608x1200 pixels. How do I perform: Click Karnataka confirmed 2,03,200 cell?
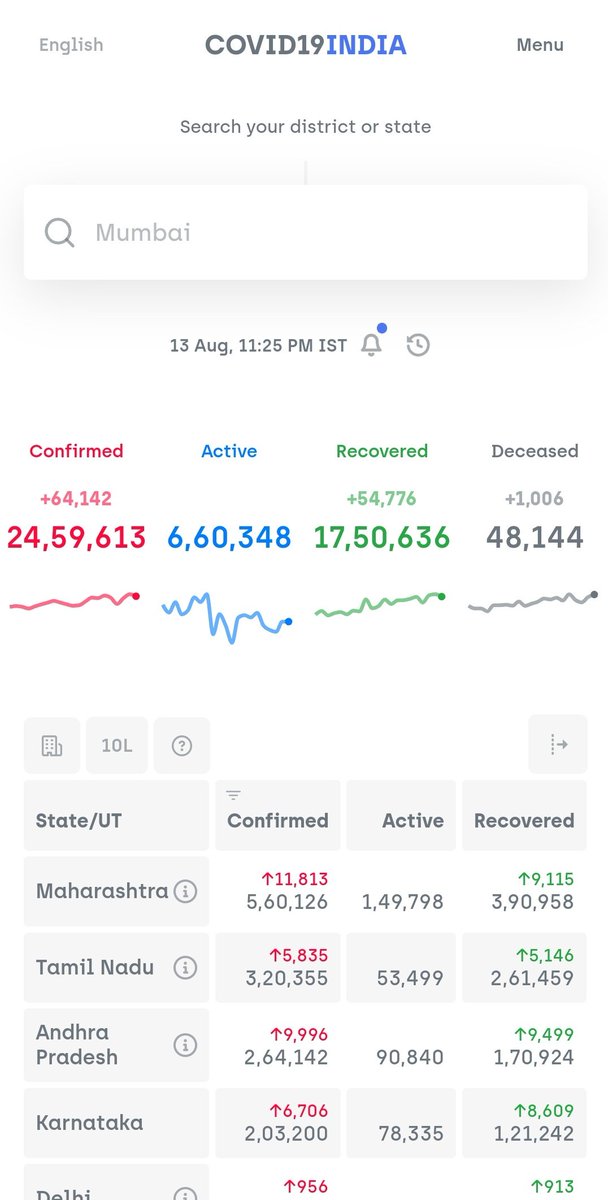pyautogui.click(x=278, y=1123)
